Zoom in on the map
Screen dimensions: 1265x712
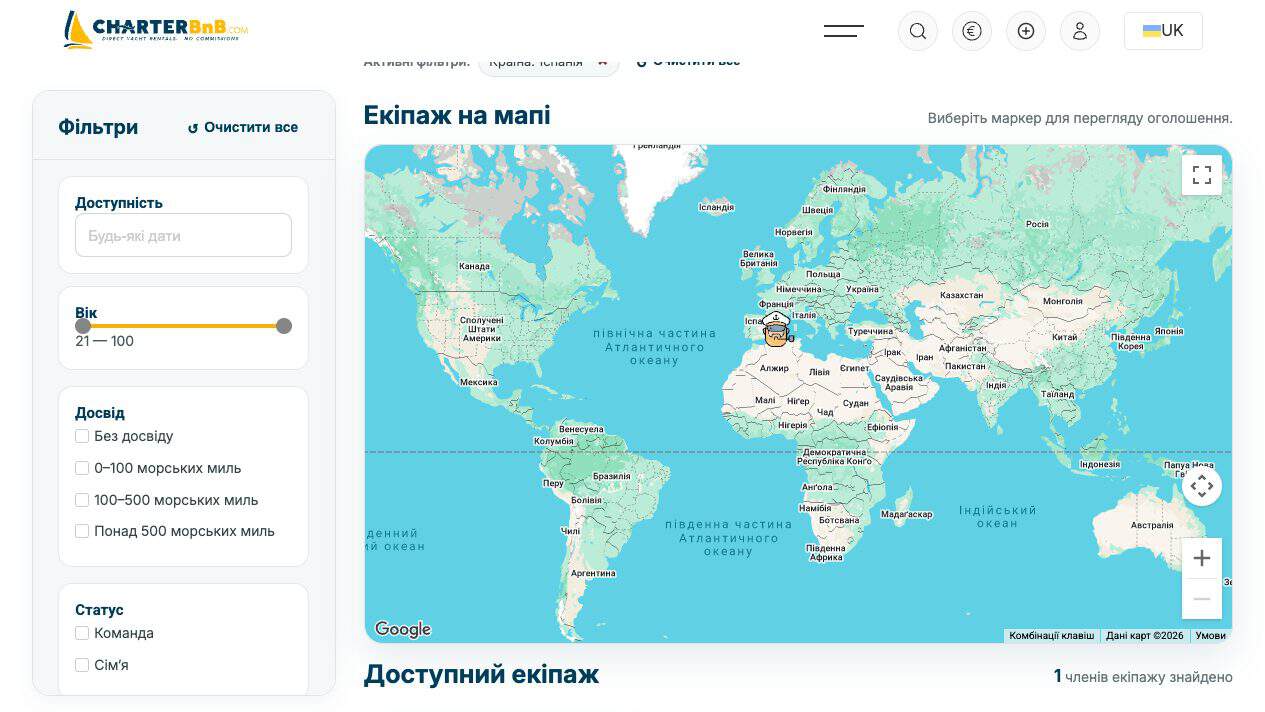1202,558
